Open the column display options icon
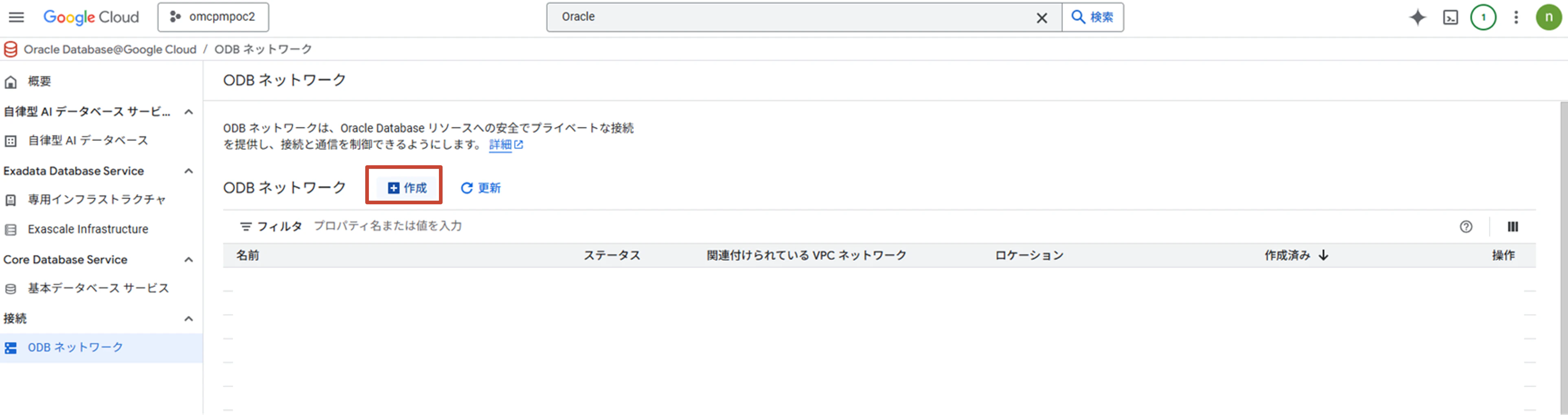The image size is (1568, 420). pos(1513,227)
